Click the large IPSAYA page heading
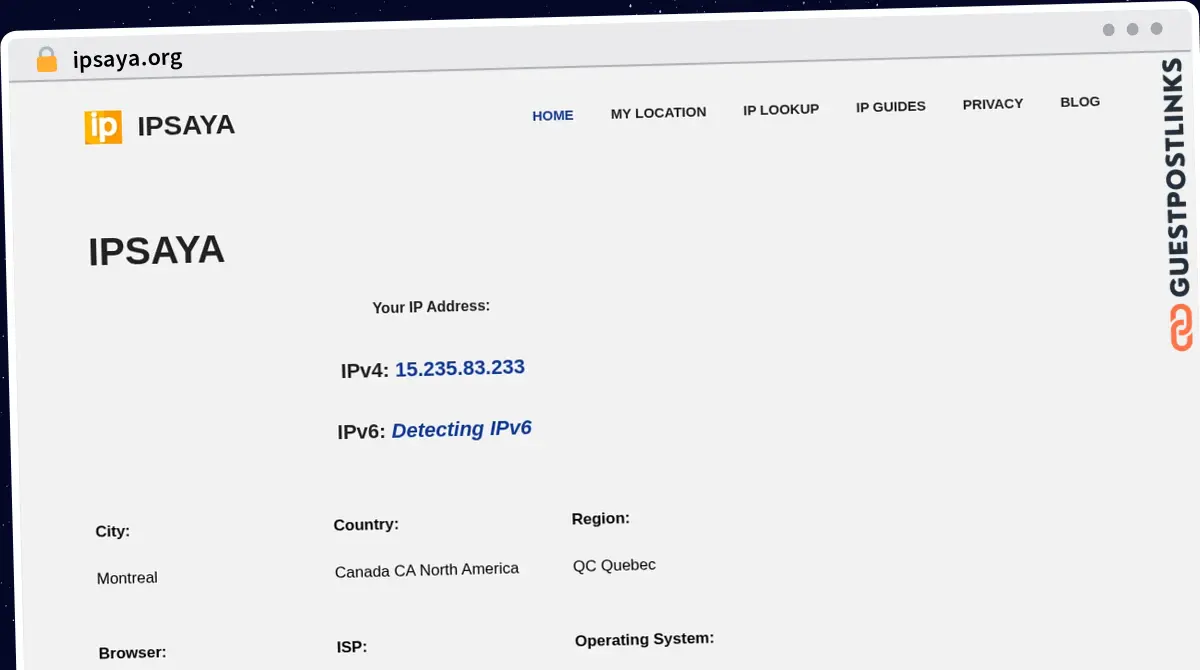Viewport: 1200px width, 670px height. (156, 251)
